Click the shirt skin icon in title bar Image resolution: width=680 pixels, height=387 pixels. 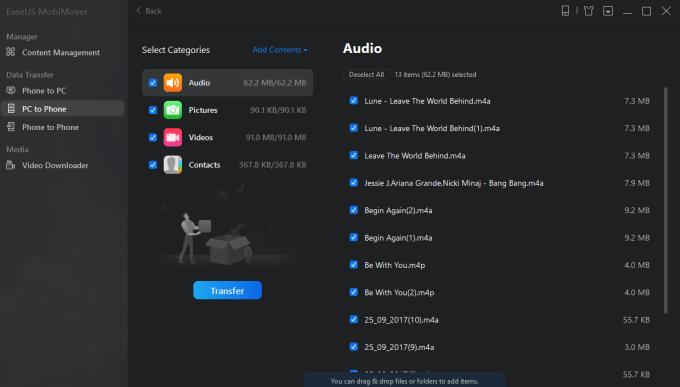click(588, 11)
